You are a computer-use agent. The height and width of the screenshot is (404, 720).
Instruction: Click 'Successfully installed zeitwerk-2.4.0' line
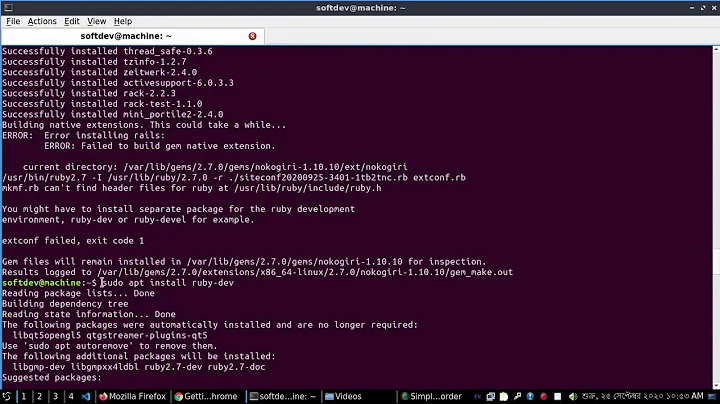(99, 72)
